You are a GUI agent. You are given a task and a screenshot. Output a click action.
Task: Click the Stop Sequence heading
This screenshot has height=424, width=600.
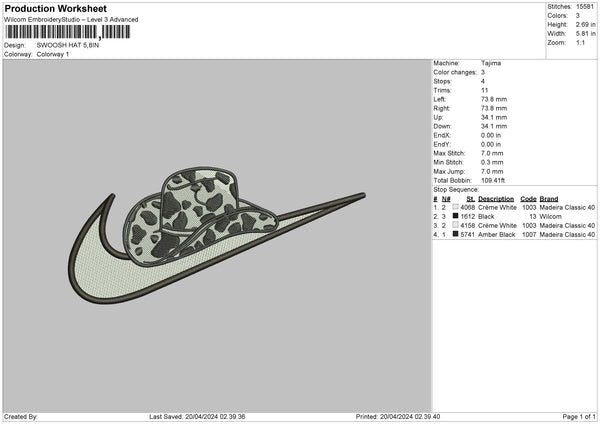click(x=456, y=190)
